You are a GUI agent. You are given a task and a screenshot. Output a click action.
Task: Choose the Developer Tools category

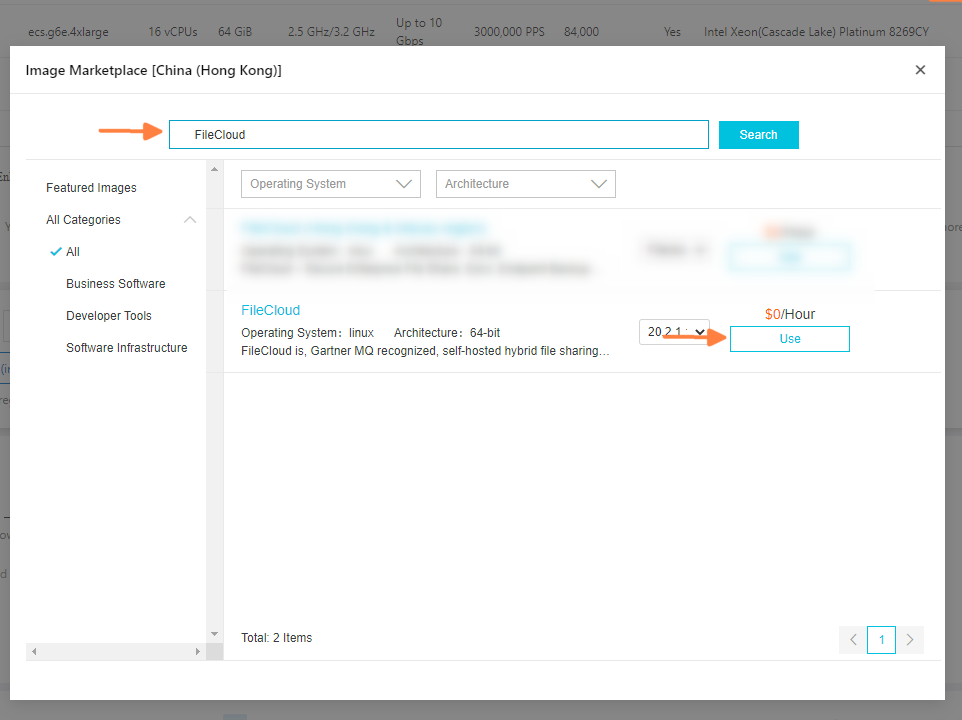click(x=109, y=316)
